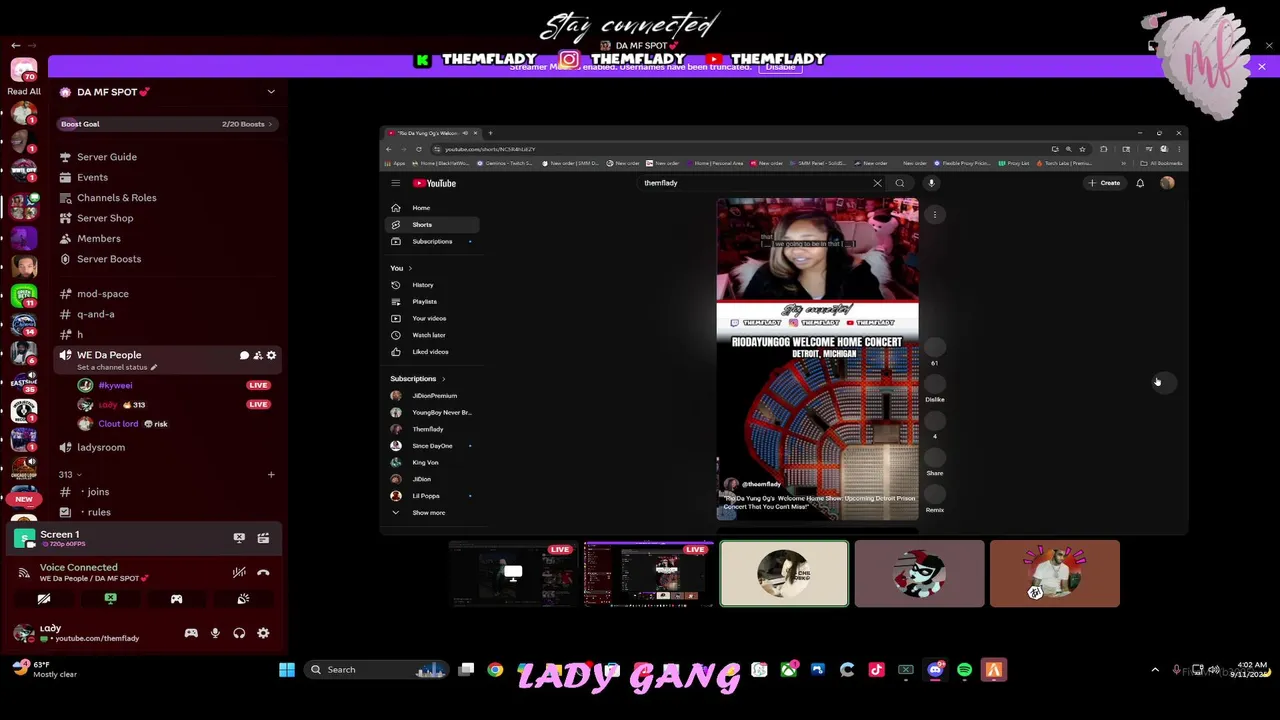The height and width of the screenshot is (720, 1280).
Task: Mute microphone in Discord user panel
Action: pos(215,633)
